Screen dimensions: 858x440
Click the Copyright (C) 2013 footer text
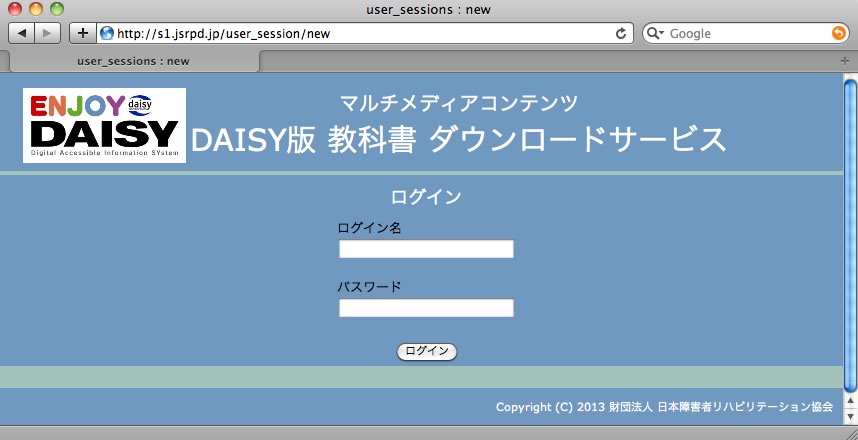(x=664, y=407)
